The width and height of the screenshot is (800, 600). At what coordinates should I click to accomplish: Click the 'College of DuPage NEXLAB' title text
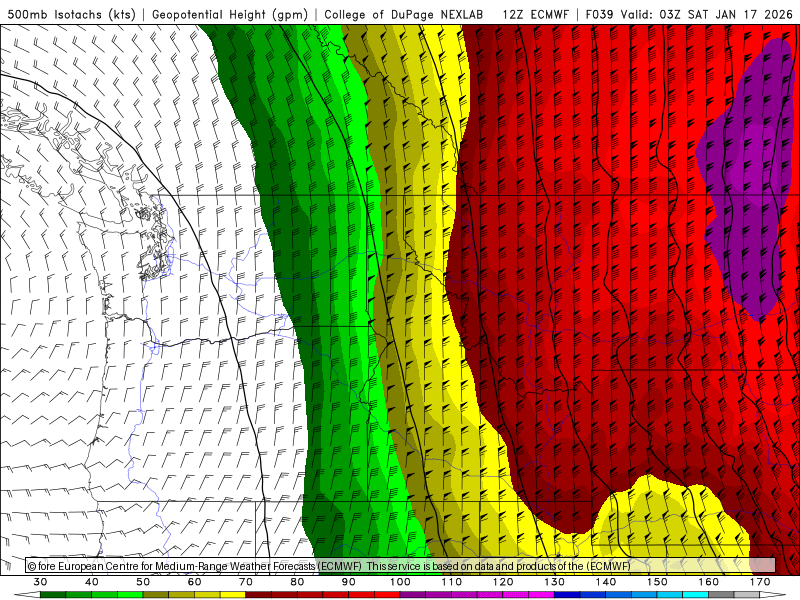(x=404, y=14)
